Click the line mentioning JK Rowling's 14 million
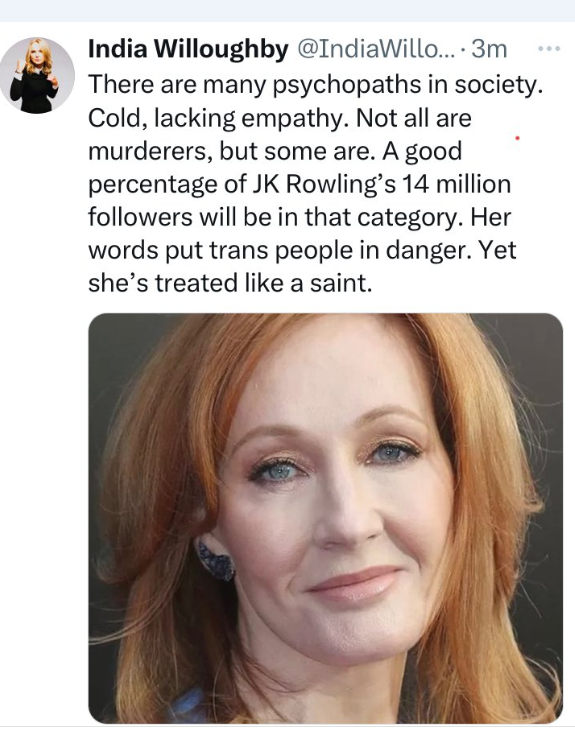The height and width of the screenshot is (730, 575). [x=299, y=184]
